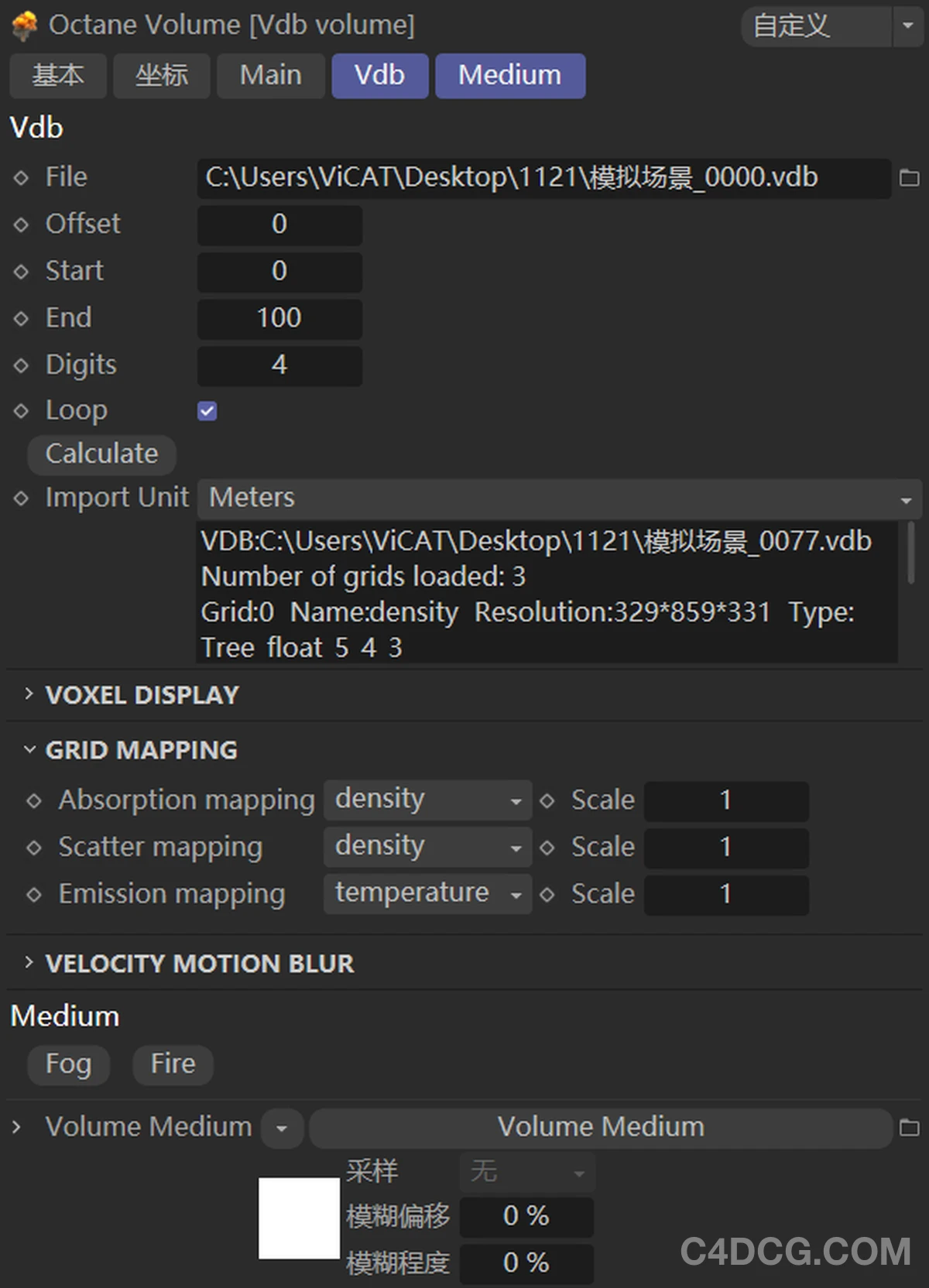
Task: Expand the VELOCITY MOTION BLUR section
Action: click(x=29, y=962)
